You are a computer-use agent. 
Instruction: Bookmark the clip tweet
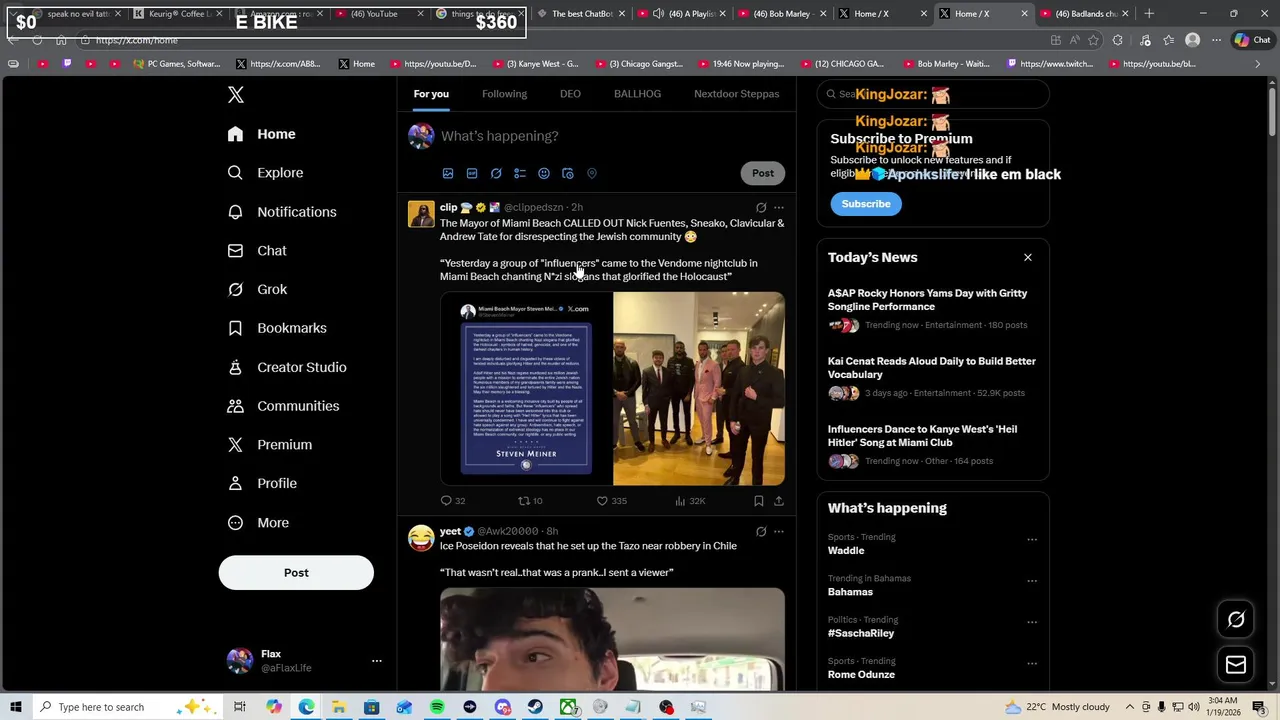(758, 501)
